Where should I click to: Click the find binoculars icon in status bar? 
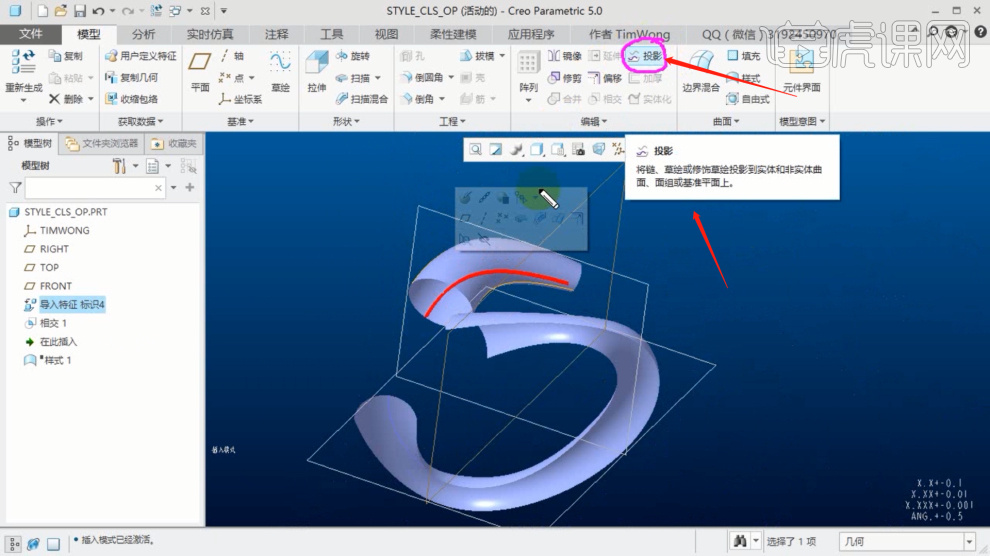click(740, 541)
